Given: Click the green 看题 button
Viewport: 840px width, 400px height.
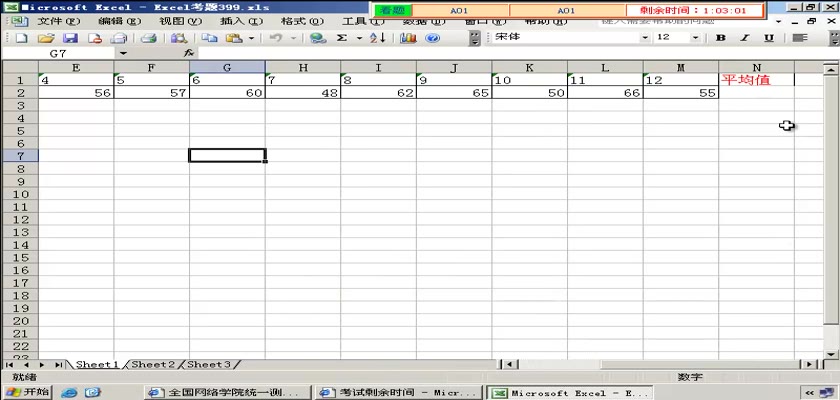Looking at the screenshot, I should click(x=393, y=11).
